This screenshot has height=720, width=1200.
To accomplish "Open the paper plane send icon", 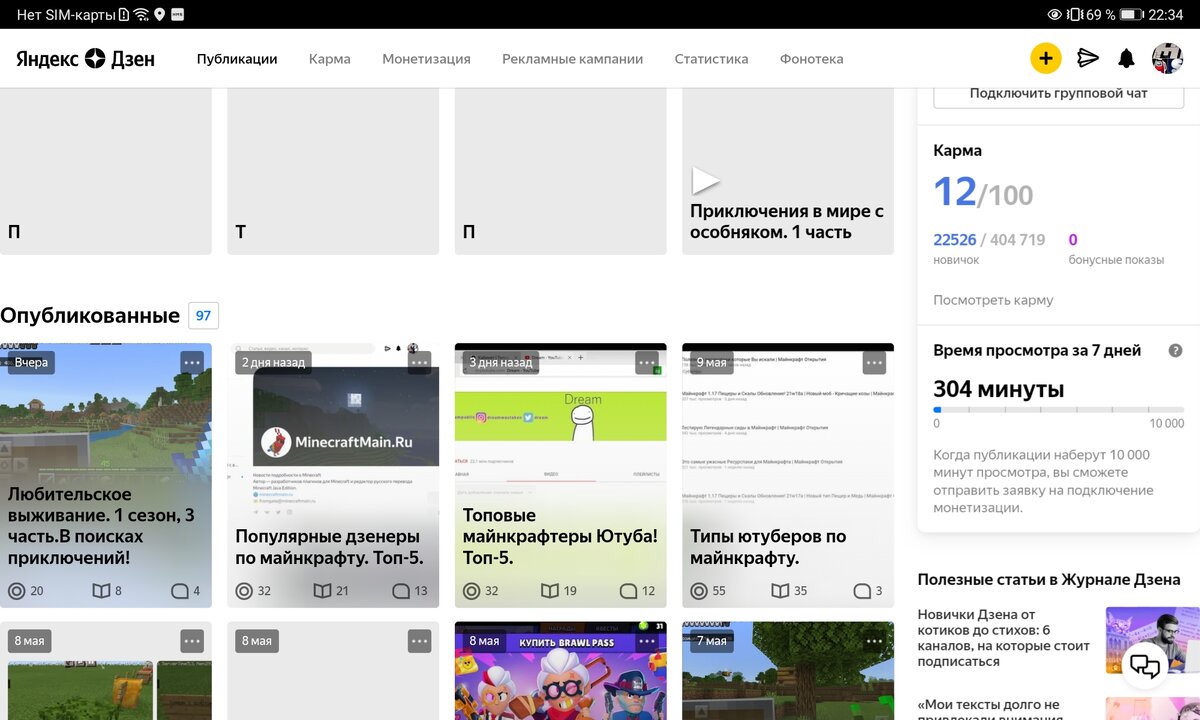I will point(1087,58).
